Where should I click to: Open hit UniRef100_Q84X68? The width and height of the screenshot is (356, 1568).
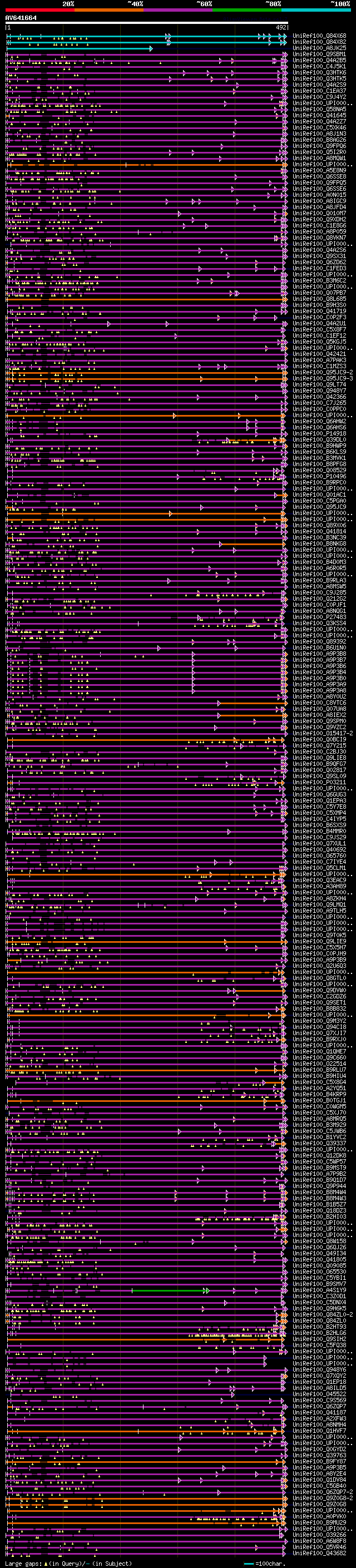coord(319,36)
